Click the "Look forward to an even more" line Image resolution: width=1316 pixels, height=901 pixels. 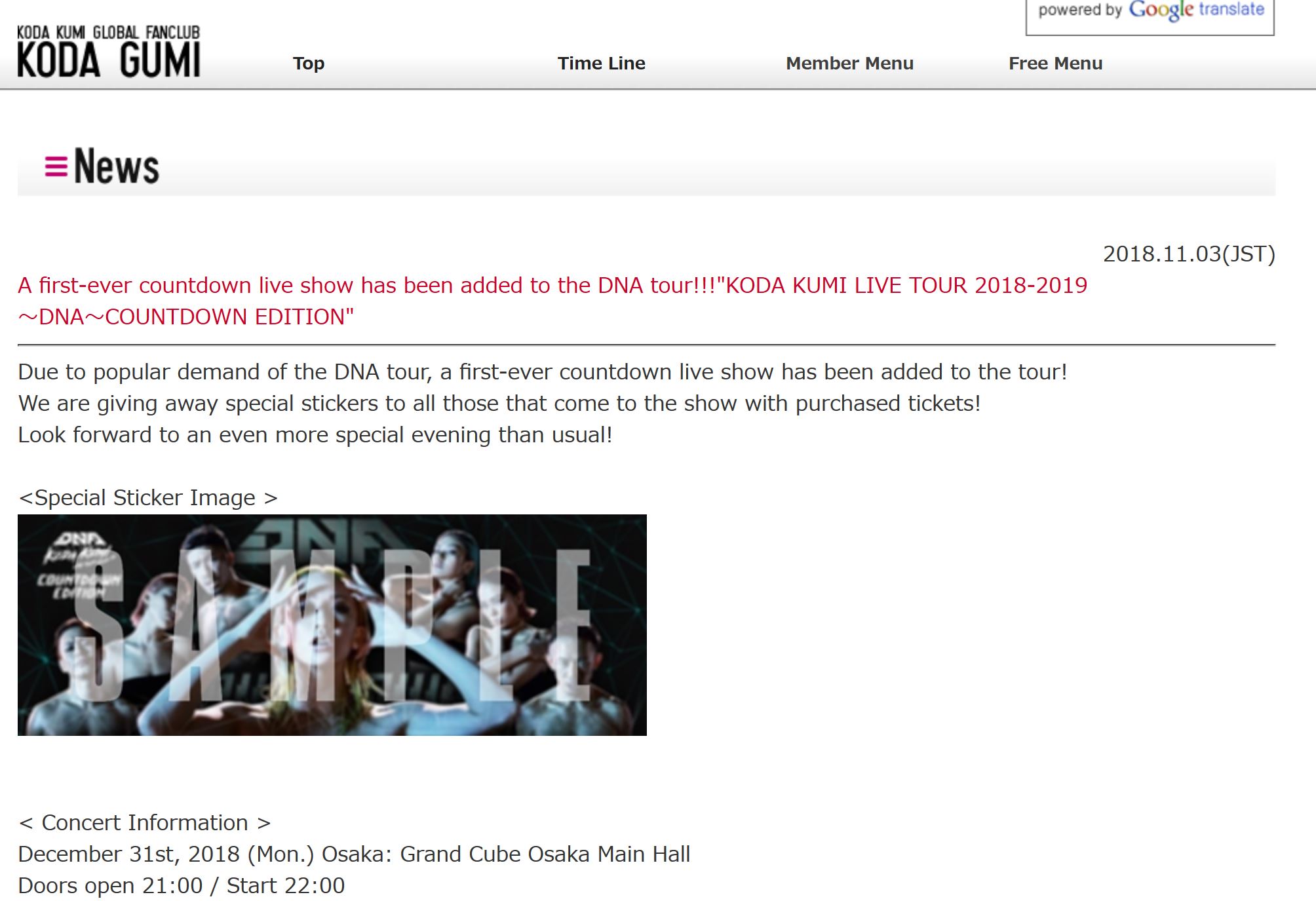[315, 435]
